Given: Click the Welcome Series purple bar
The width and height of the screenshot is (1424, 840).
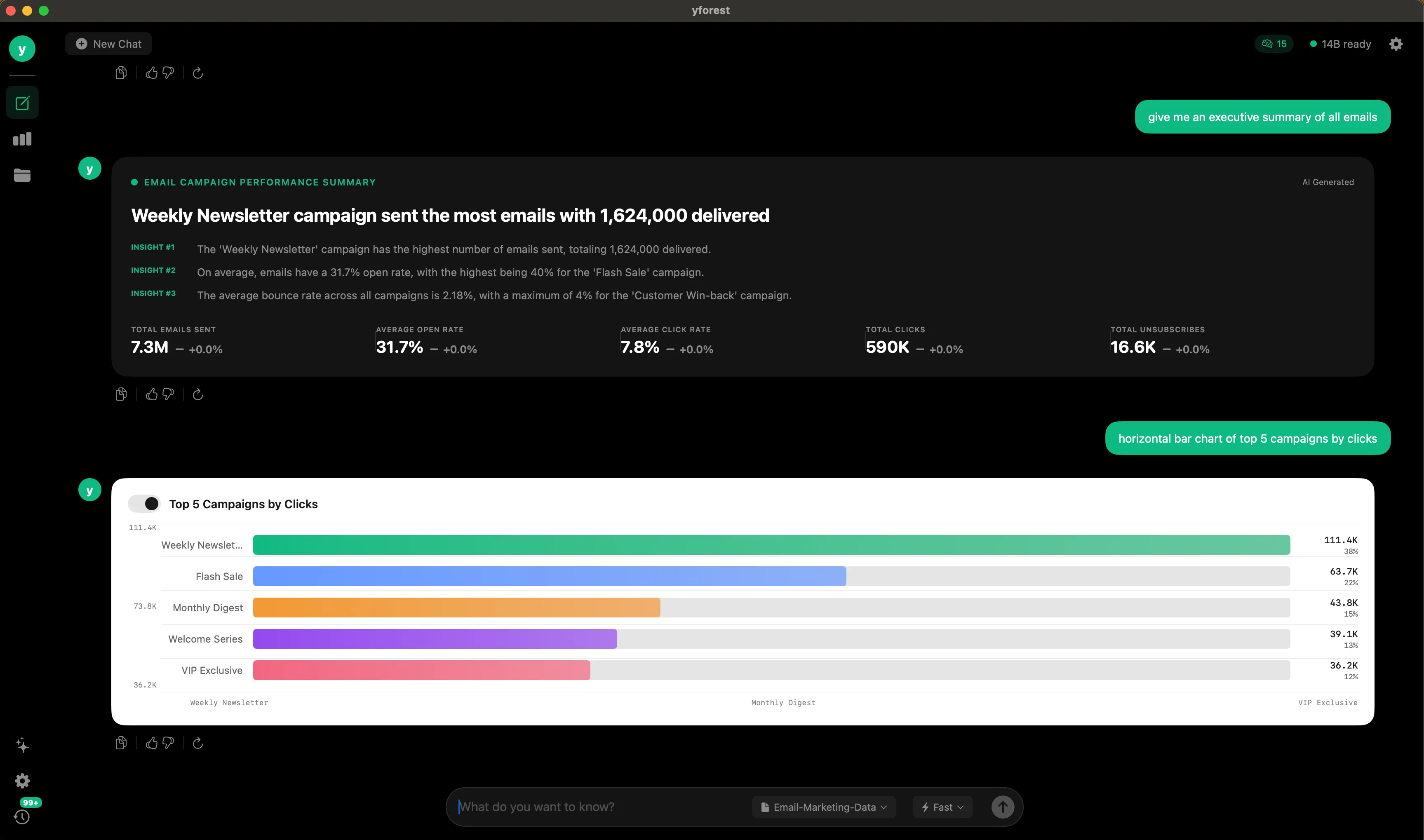Looking at the screenshot, I should (x=435, y=638).
